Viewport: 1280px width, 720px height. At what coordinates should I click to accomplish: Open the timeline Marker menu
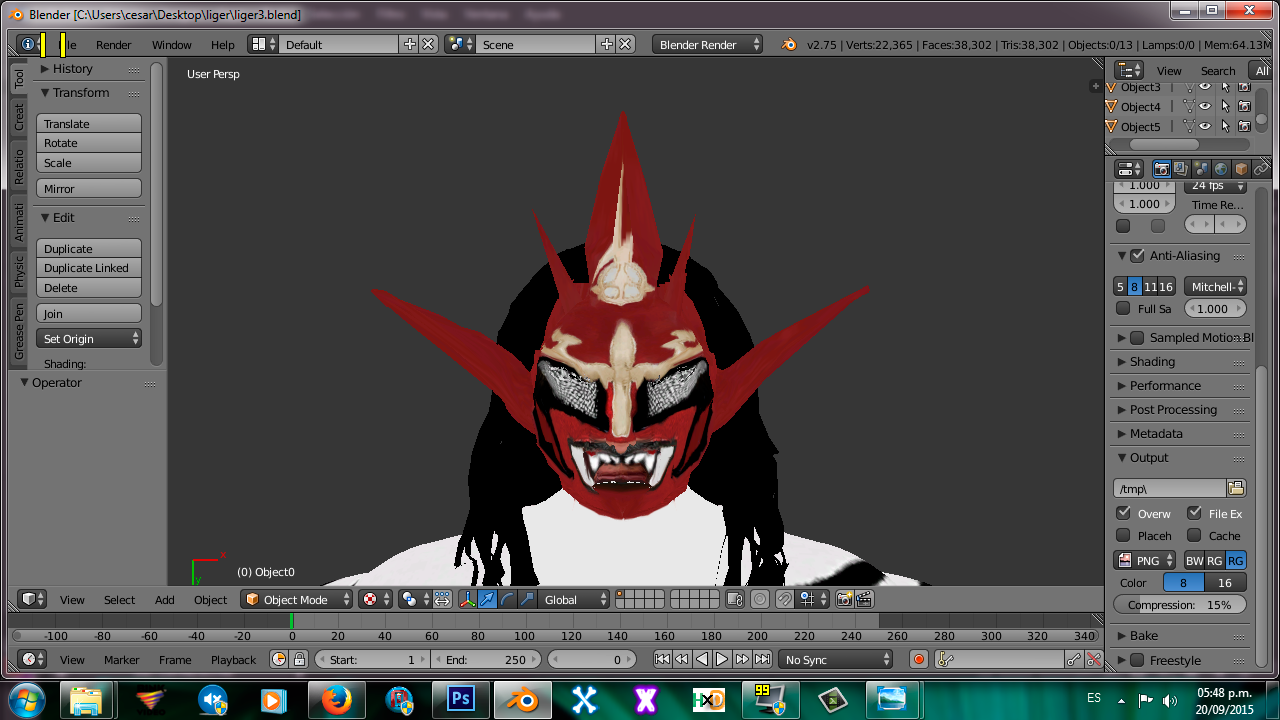point(122,659)
